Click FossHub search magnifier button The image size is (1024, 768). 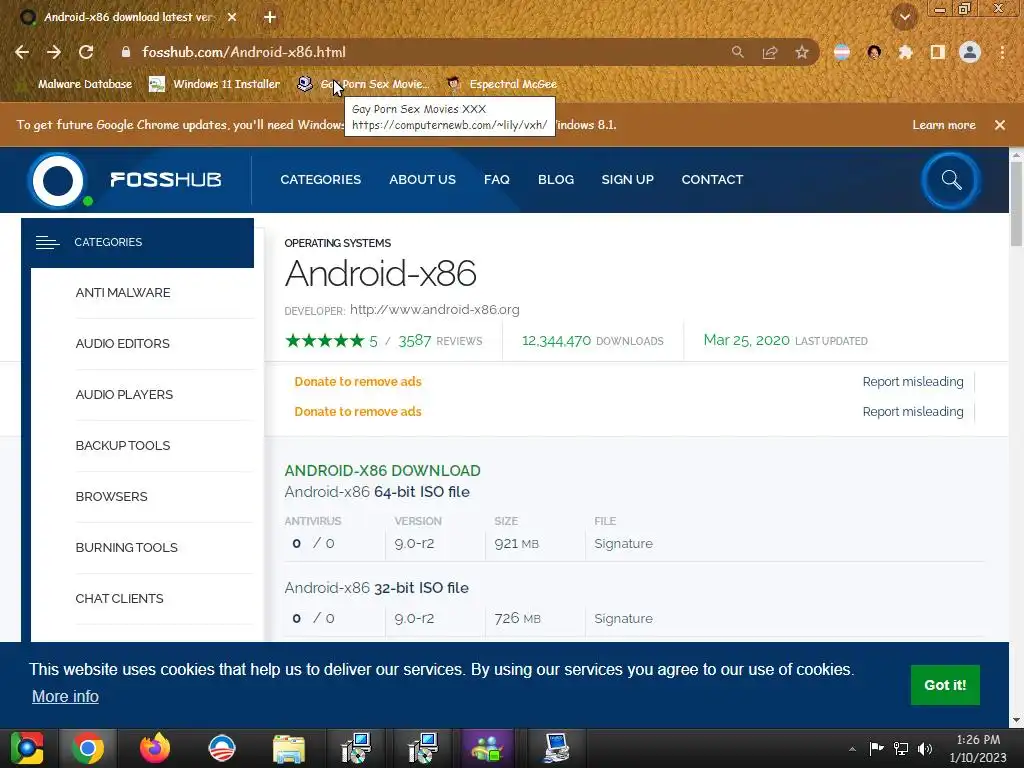point(951,180)
